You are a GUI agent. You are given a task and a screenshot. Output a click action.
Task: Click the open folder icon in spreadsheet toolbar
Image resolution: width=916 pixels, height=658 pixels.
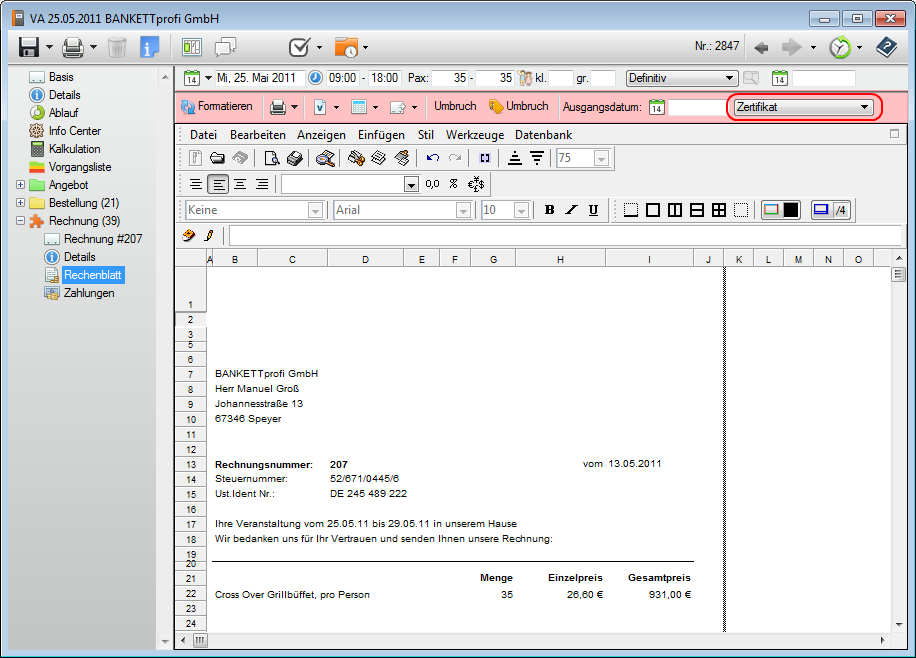click(217, 158)
